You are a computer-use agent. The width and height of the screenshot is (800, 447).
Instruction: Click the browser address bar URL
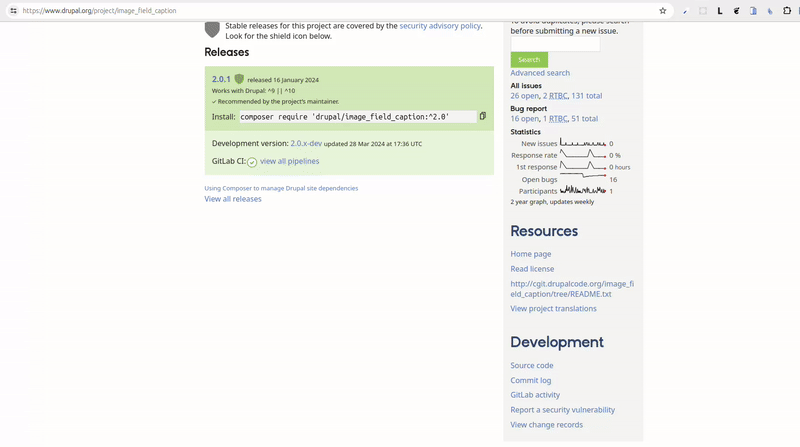(99, 11)
